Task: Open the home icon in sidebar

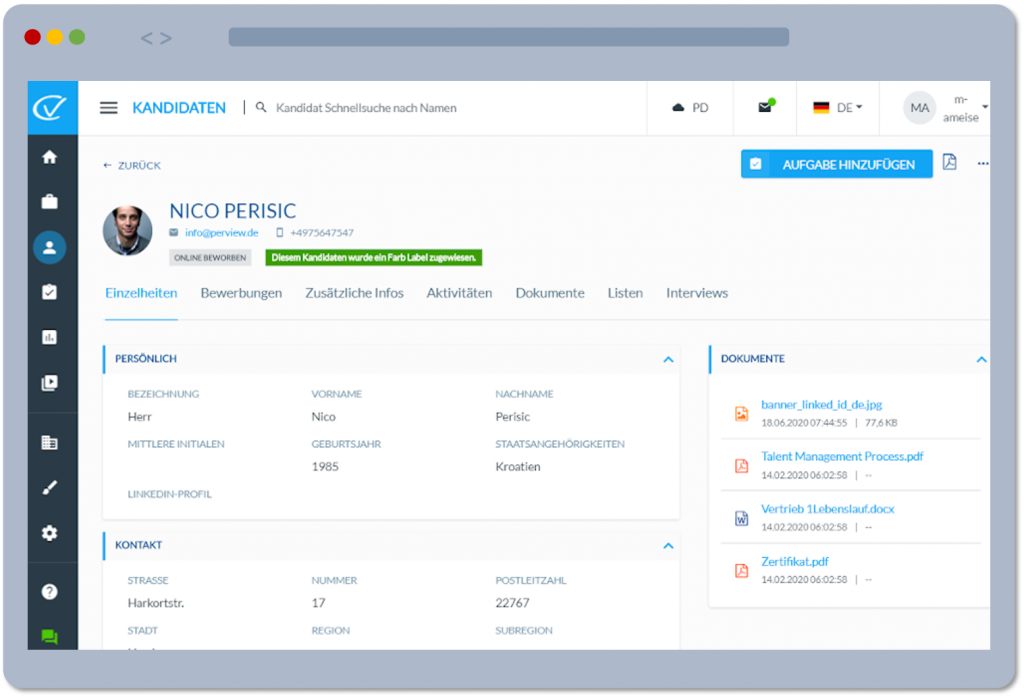Action: [x=49, y=157]
